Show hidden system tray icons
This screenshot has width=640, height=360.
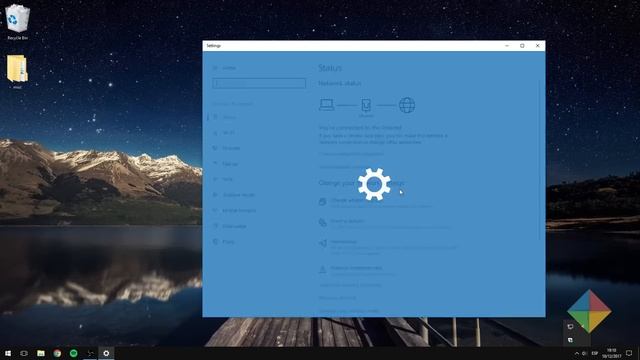(x=576, y=353)
